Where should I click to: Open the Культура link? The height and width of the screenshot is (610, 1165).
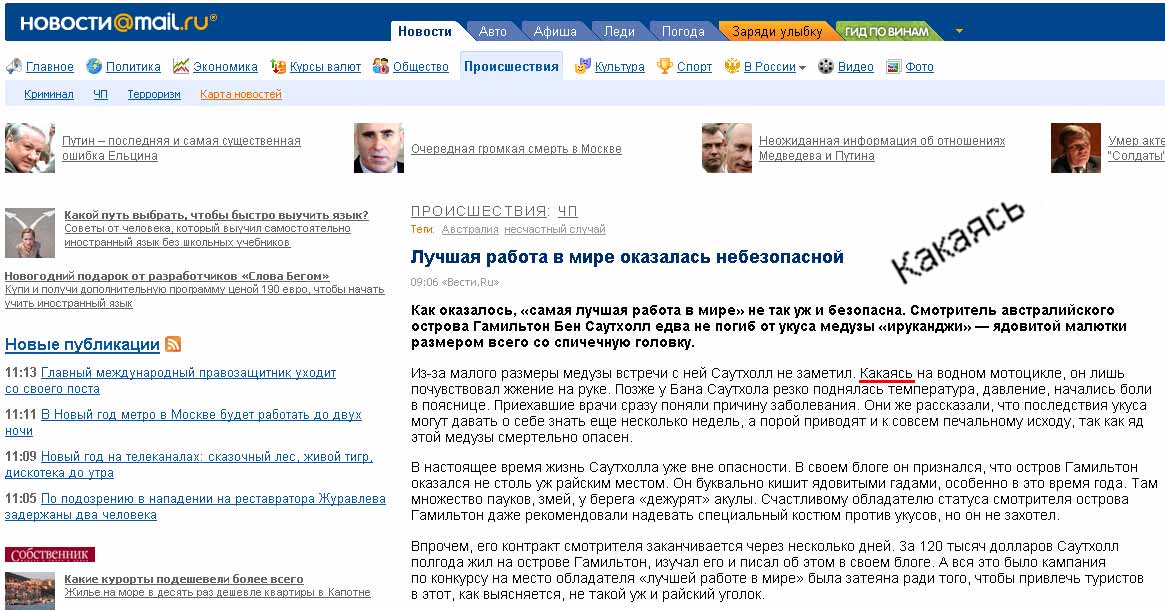(x=620, y=67)
